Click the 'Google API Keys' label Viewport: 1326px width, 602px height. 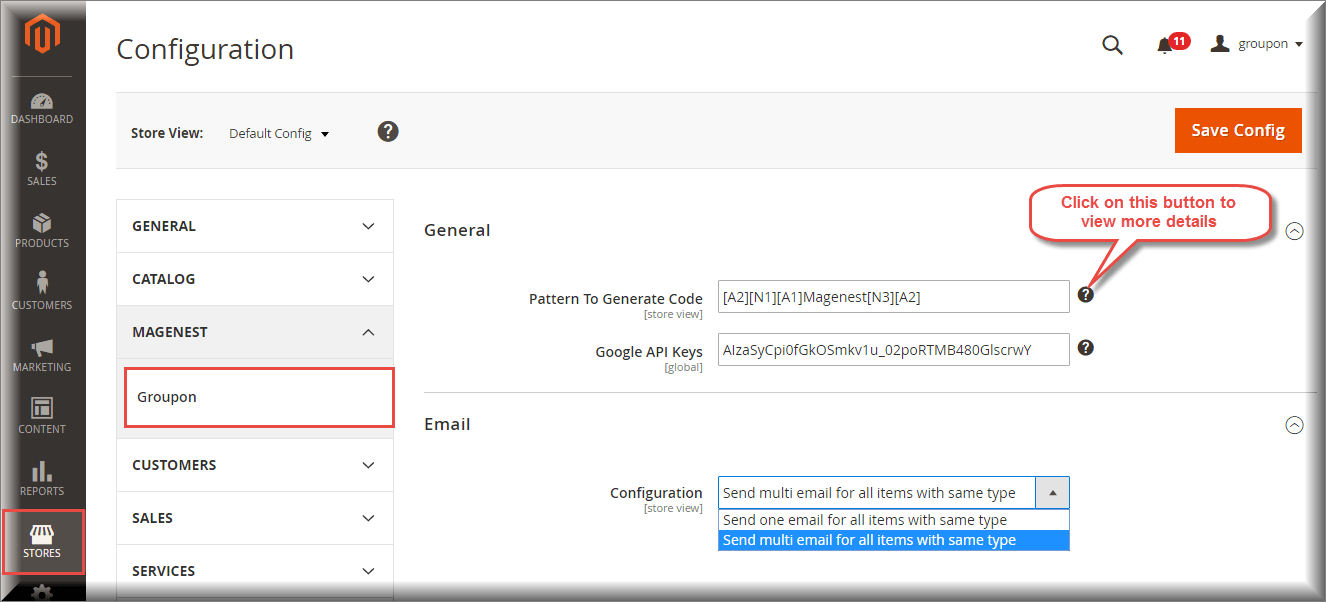pos(649,352)
